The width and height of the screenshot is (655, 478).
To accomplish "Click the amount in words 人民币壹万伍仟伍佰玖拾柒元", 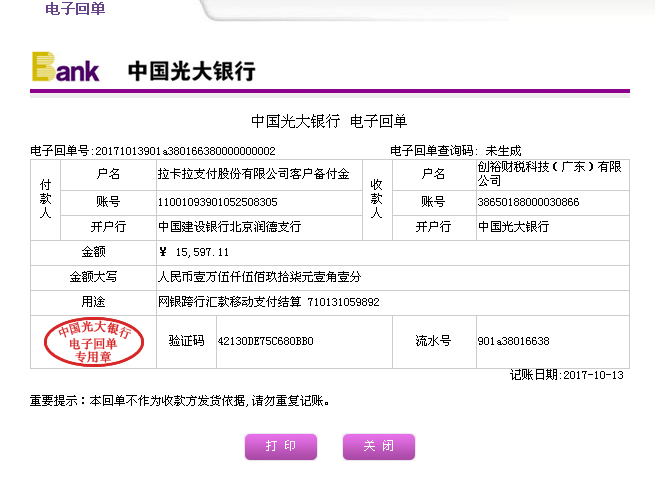I will [259, 277].
